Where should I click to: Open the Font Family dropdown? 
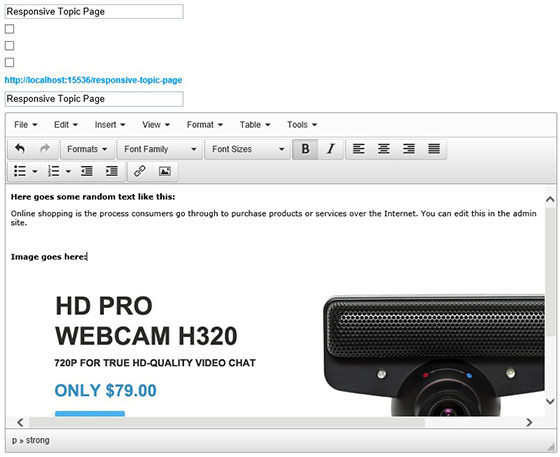click(160, 149)
